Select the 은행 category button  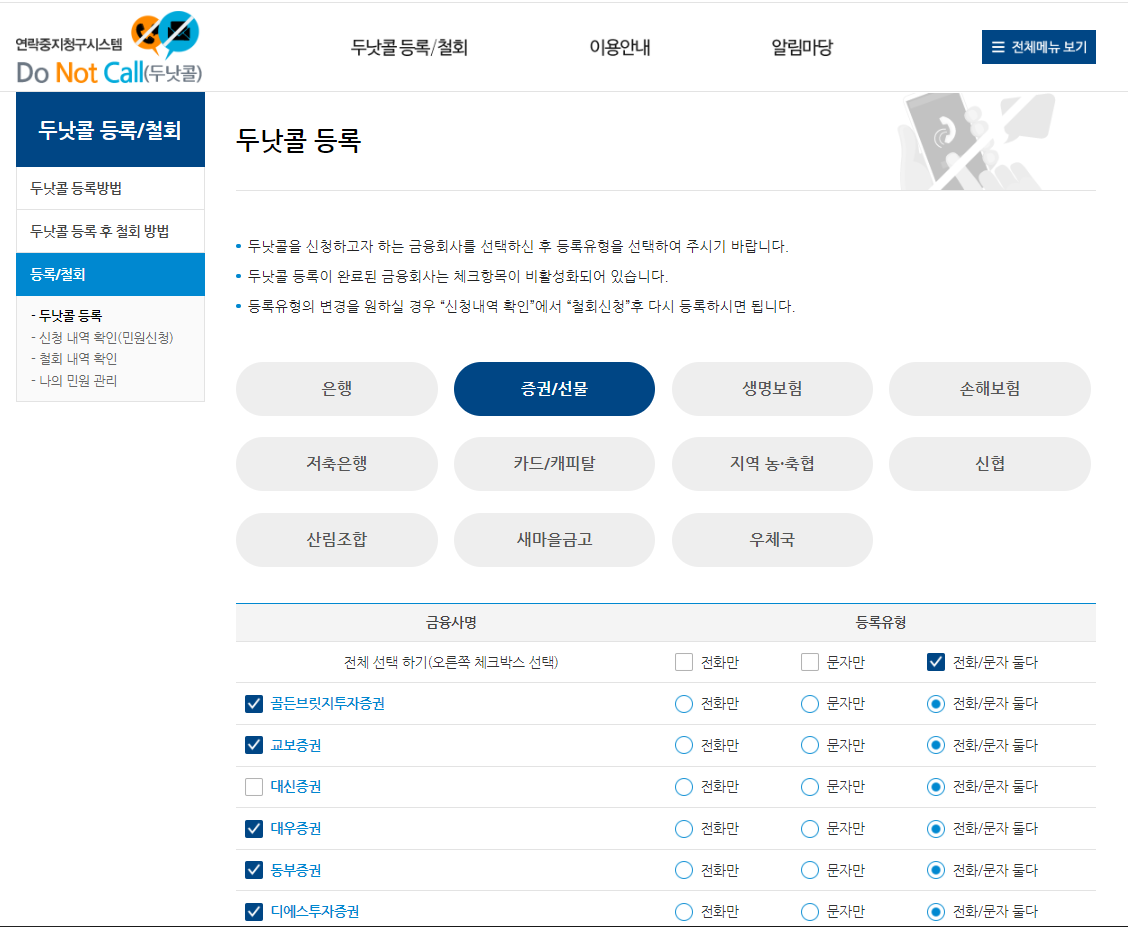click(x=336, y=389)
